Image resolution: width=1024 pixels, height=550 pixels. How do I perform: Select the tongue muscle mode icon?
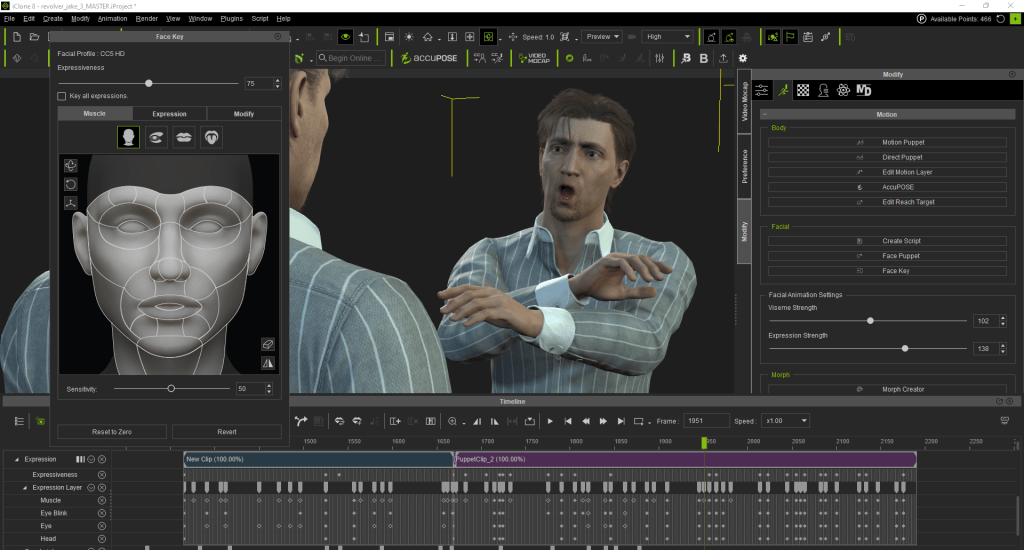(x=212, y=137)
